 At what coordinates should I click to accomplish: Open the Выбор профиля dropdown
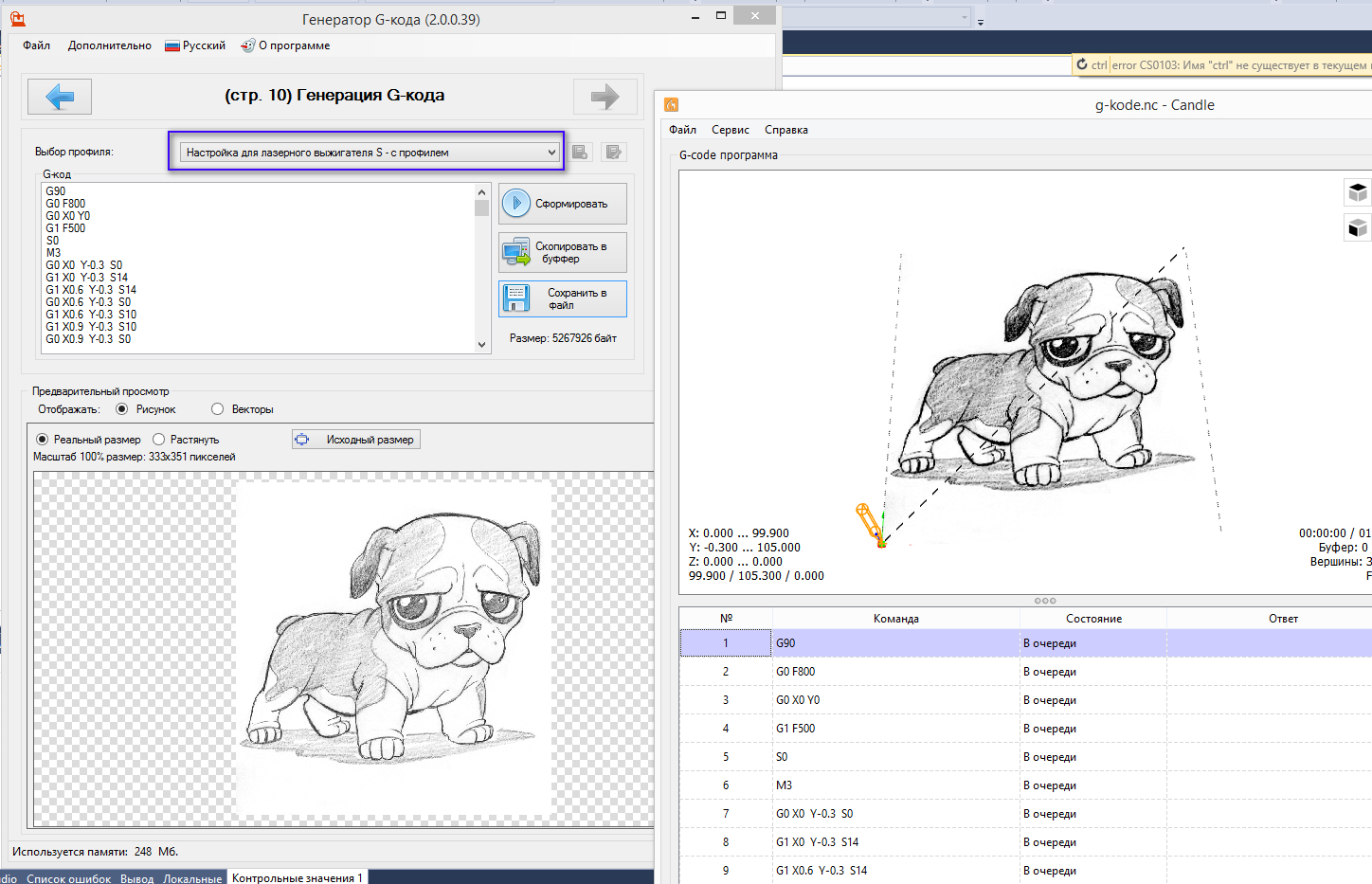click(x=370, y=153)
